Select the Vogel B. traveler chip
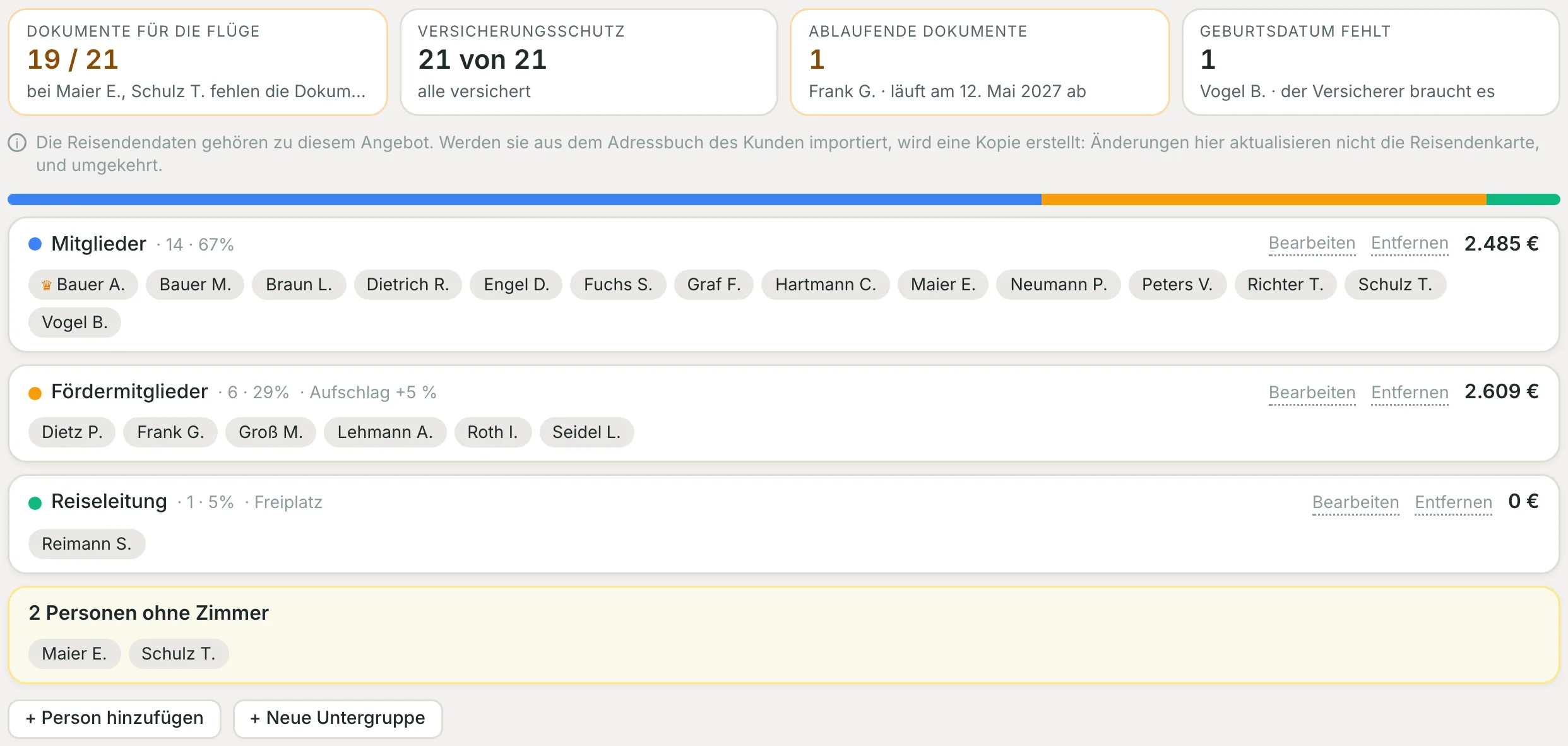 (x=74, y=323)
